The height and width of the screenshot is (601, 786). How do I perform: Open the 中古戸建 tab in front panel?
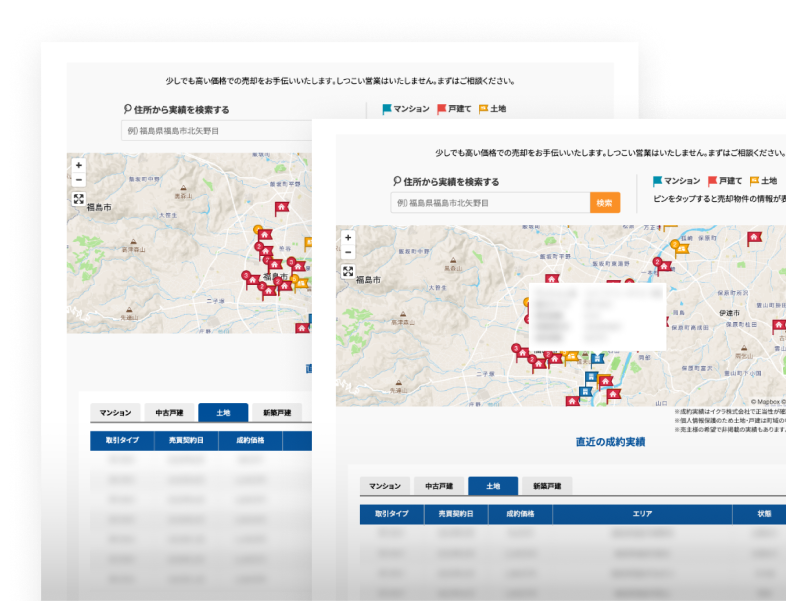(x=438, y=487)
